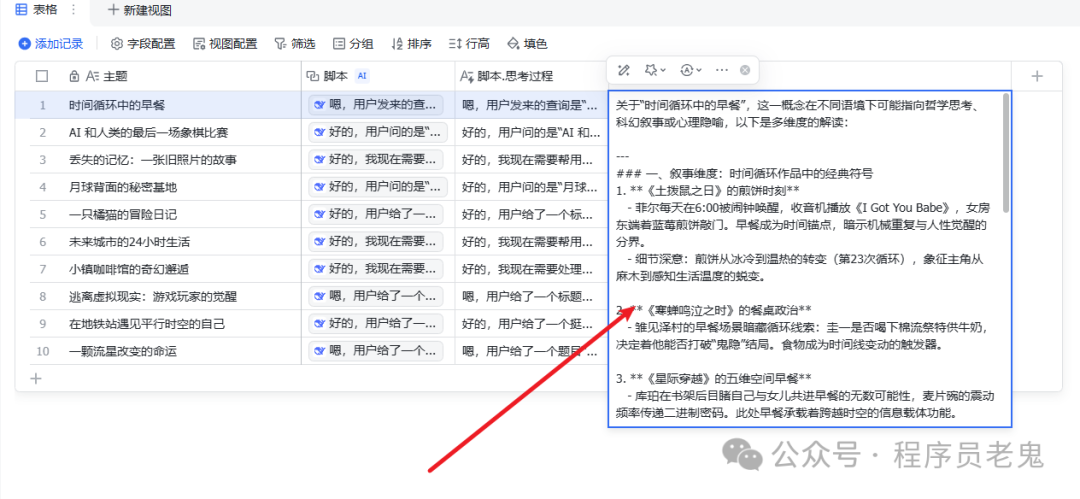Open the 分组 grouping option
Image resolution: width=1080 pixels, height=499 pixels.
point(353,44)
